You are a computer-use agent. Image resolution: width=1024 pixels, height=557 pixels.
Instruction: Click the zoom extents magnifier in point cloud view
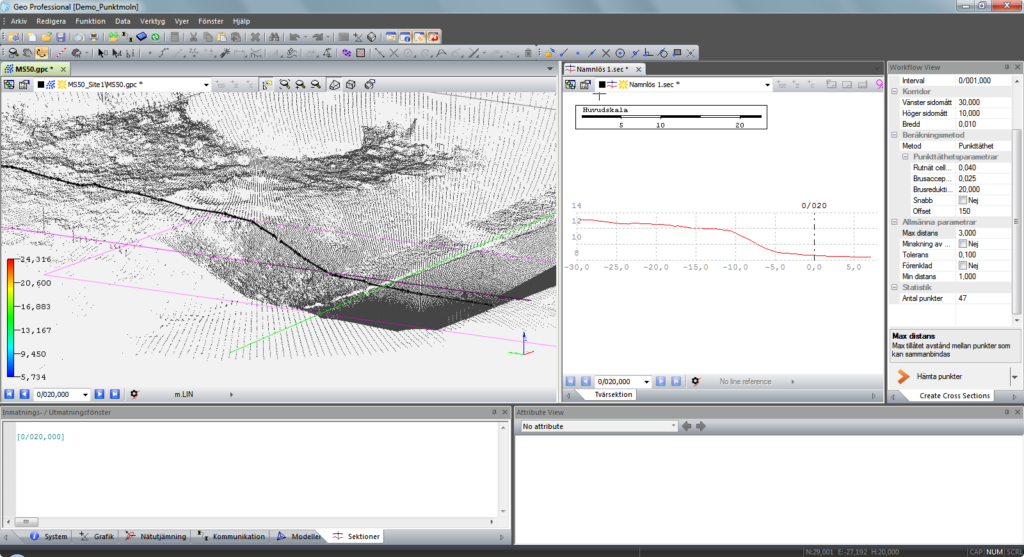285,85
